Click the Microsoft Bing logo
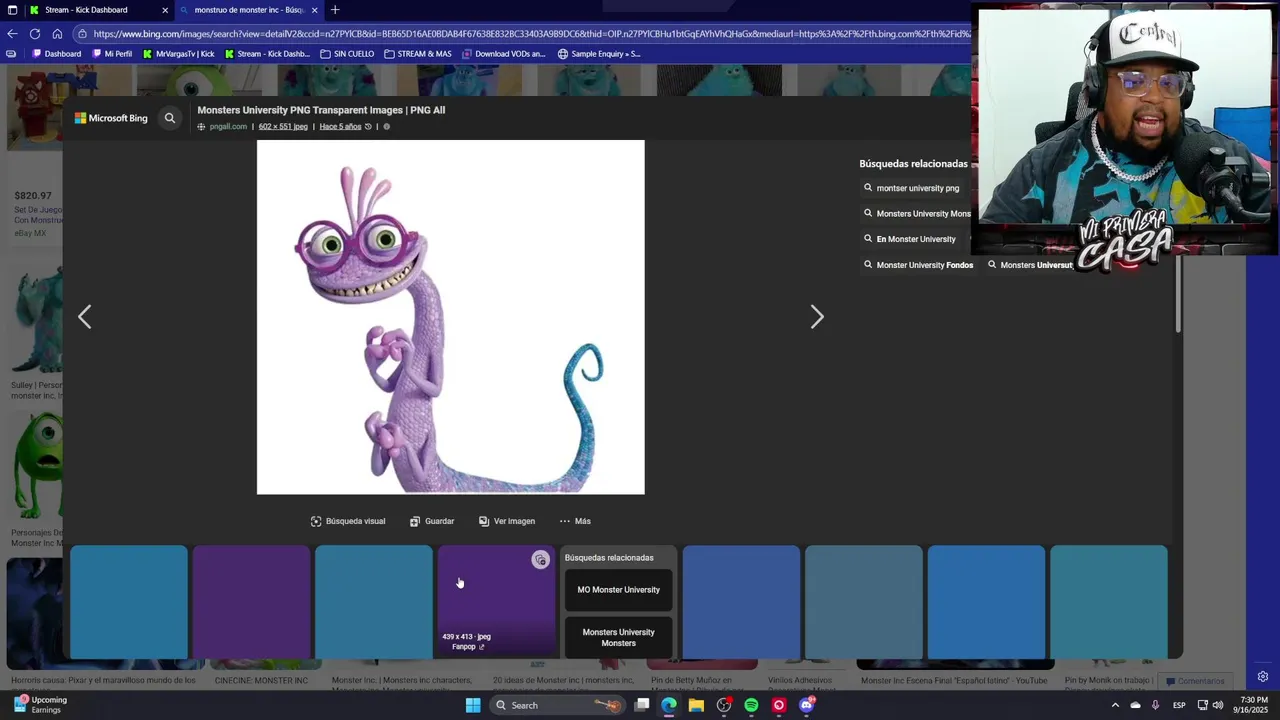Image resolution: width=1280 pixels, height=720 pixels. pyautogui.click(x=111, y=118)
